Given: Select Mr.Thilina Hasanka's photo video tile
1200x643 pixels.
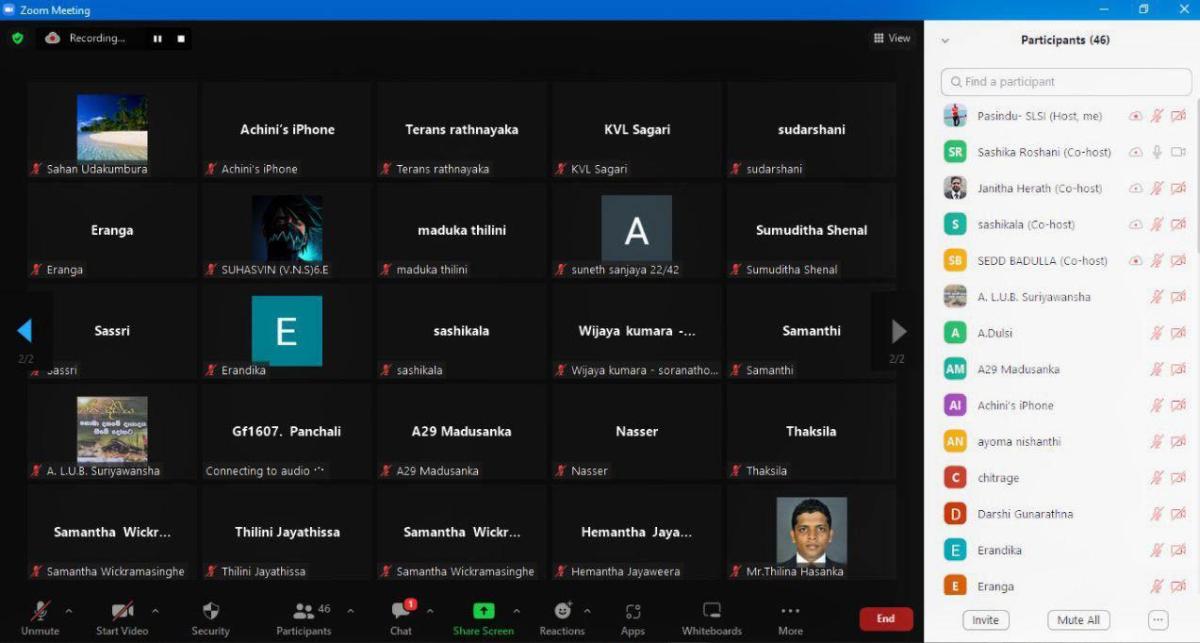Looking at the screenshot, I should 811,533.
